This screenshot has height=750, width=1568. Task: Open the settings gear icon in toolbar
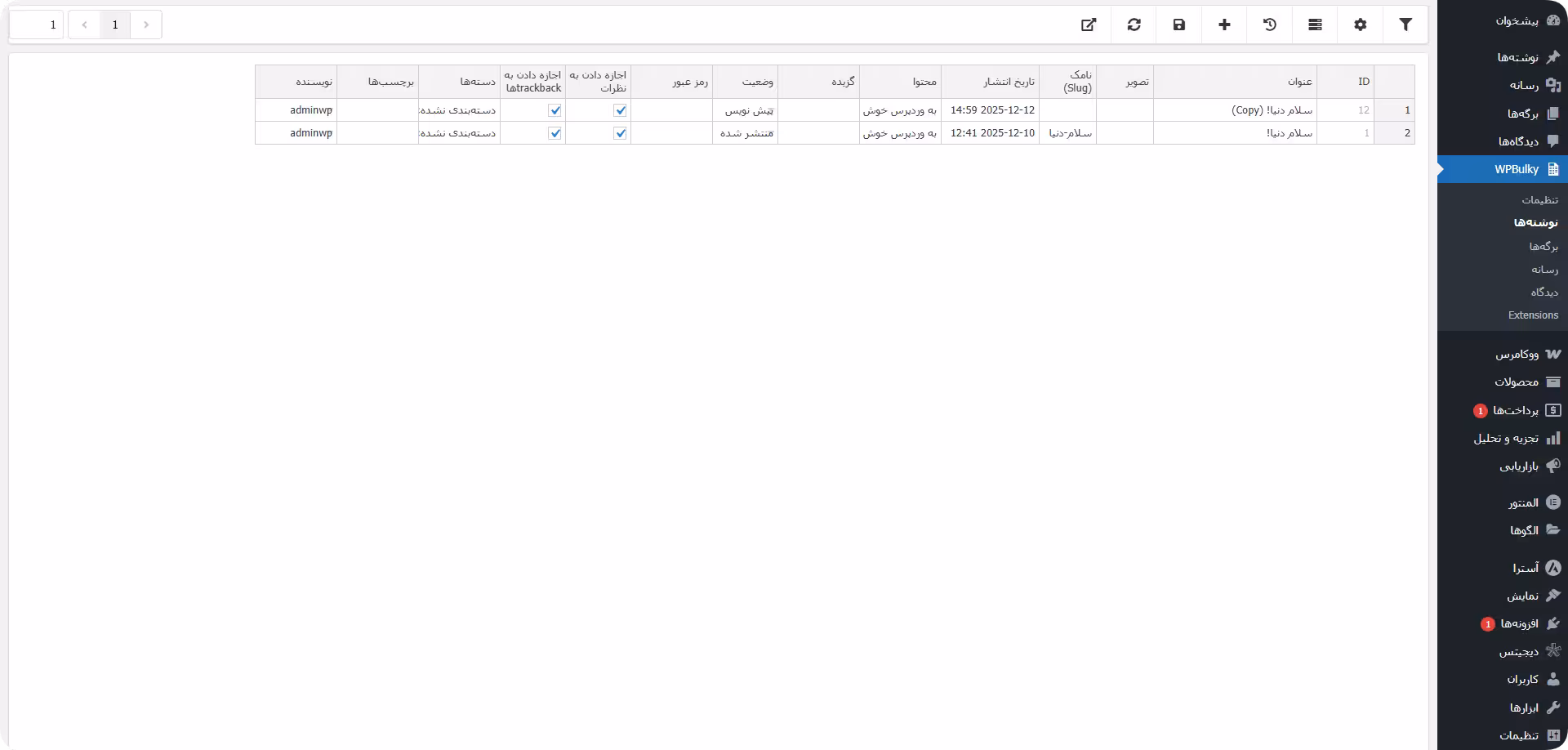[1360, 25]
